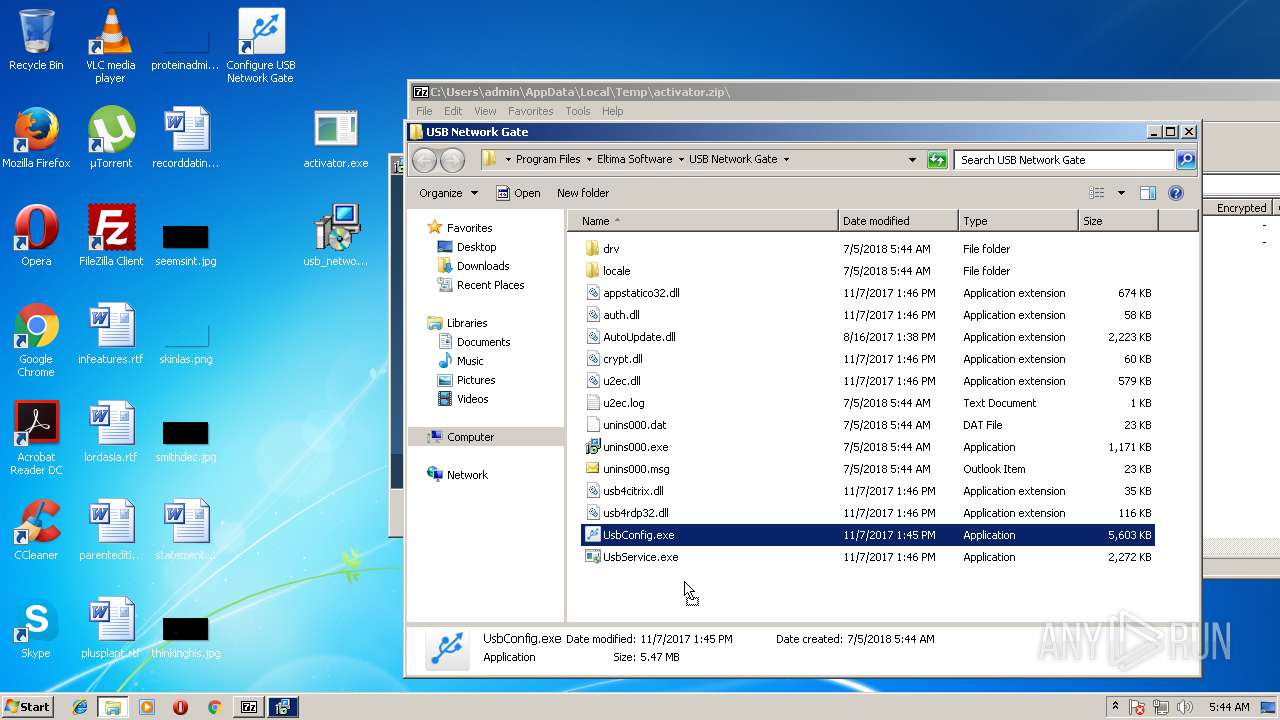Image resolution: width=1280 pixels, height=720 pixels.
Task: Select Downloads in navigation pane
Action: pos(483,266)
